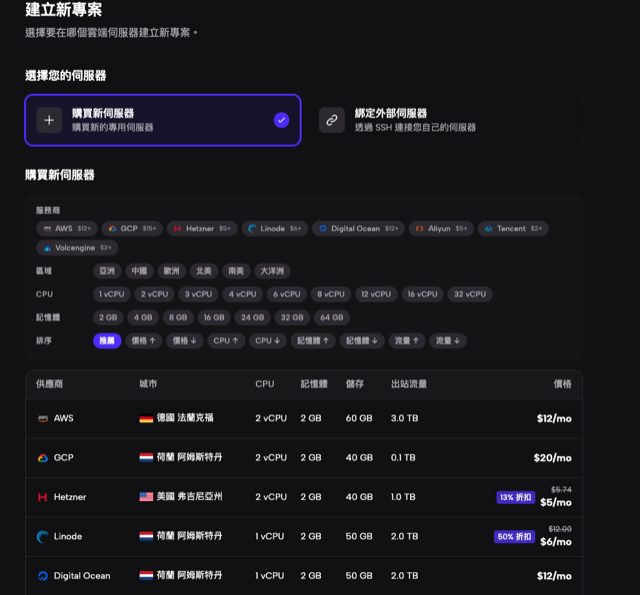Image resolution: width=640 pixels, height=595 pixels.
Task: Select the 北美 region filter
Action: tap(204, 271)
